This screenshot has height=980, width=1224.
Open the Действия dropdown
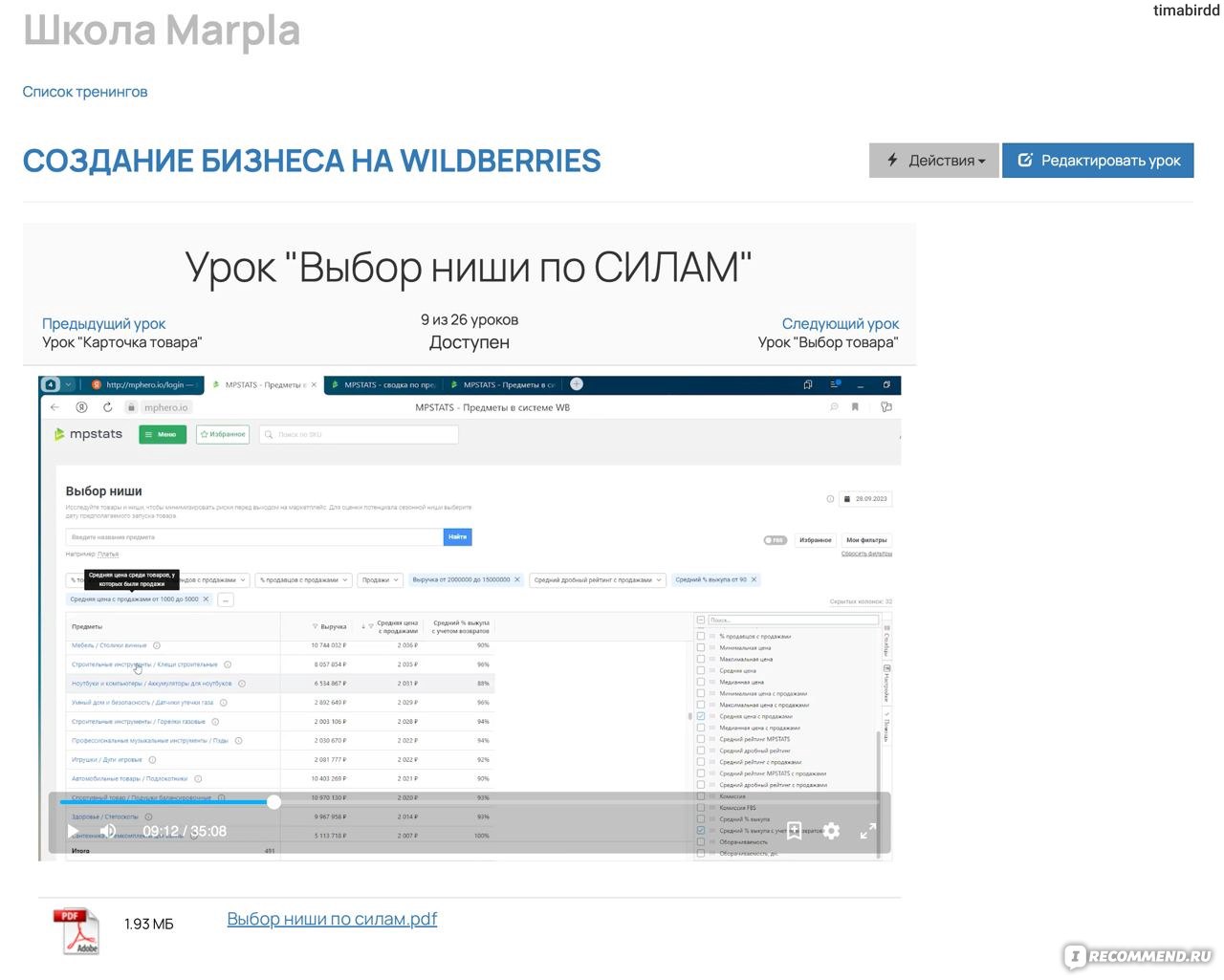pos(934,161)
